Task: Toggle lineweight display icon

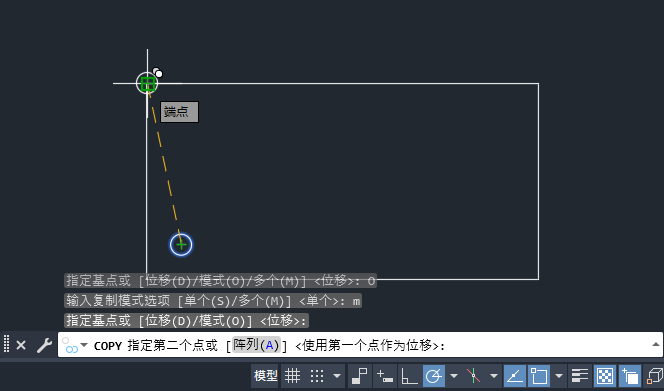Action: tap(580, 375)
